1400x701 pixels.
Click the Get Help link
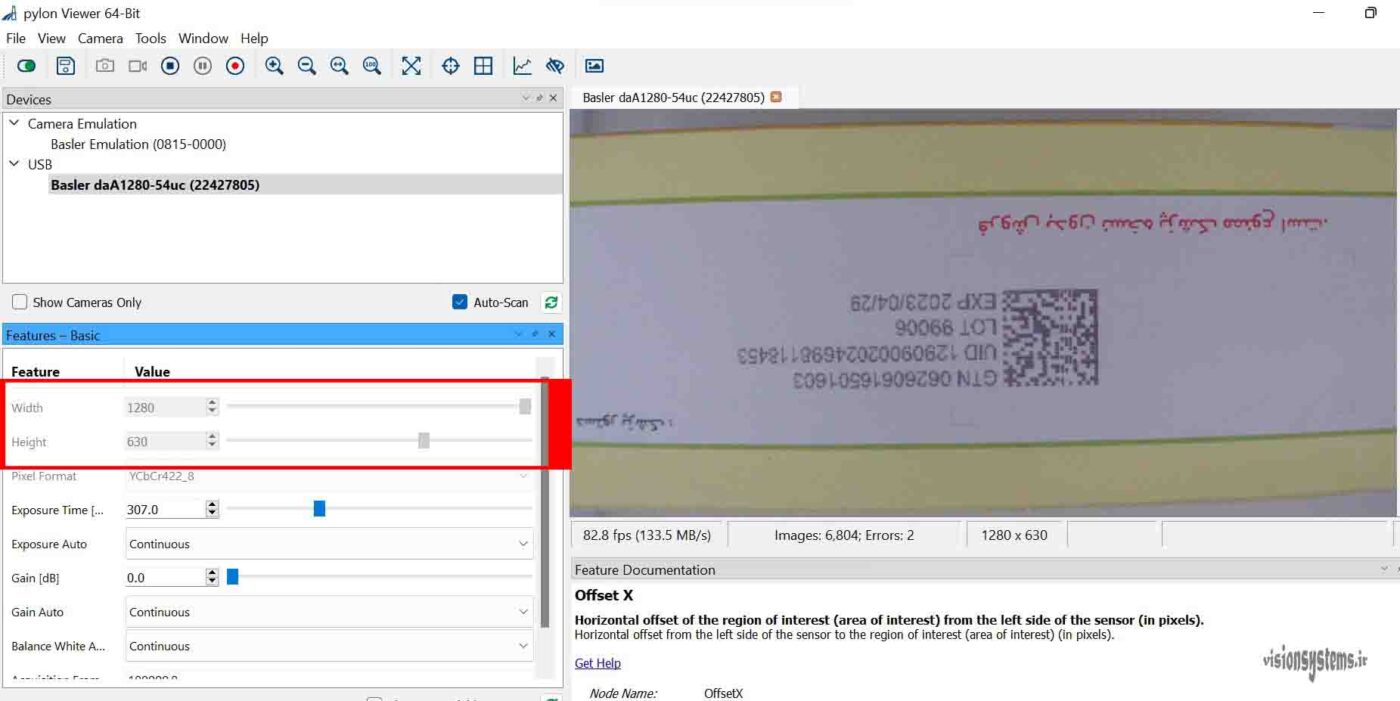(597, 663)
